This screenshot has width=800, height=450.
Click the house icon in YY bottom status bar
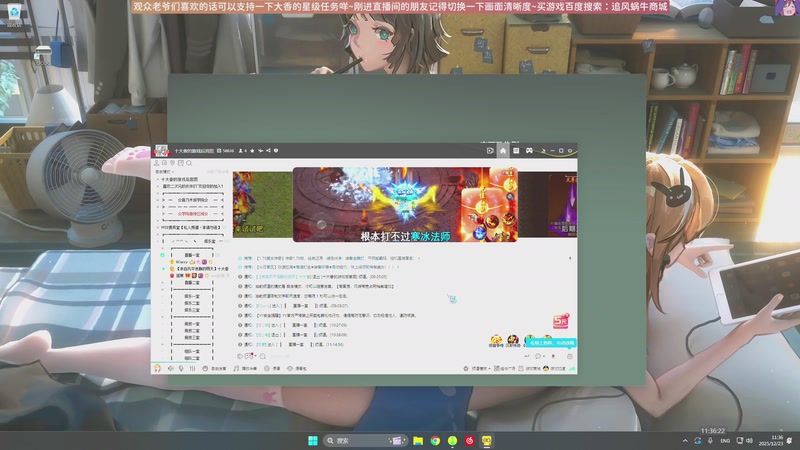[x=466, y=368]
